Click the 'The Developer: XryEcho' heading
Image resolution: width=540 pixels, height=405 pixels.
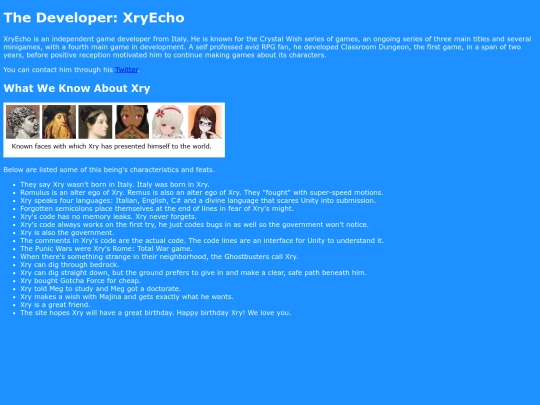coord(94,18)
